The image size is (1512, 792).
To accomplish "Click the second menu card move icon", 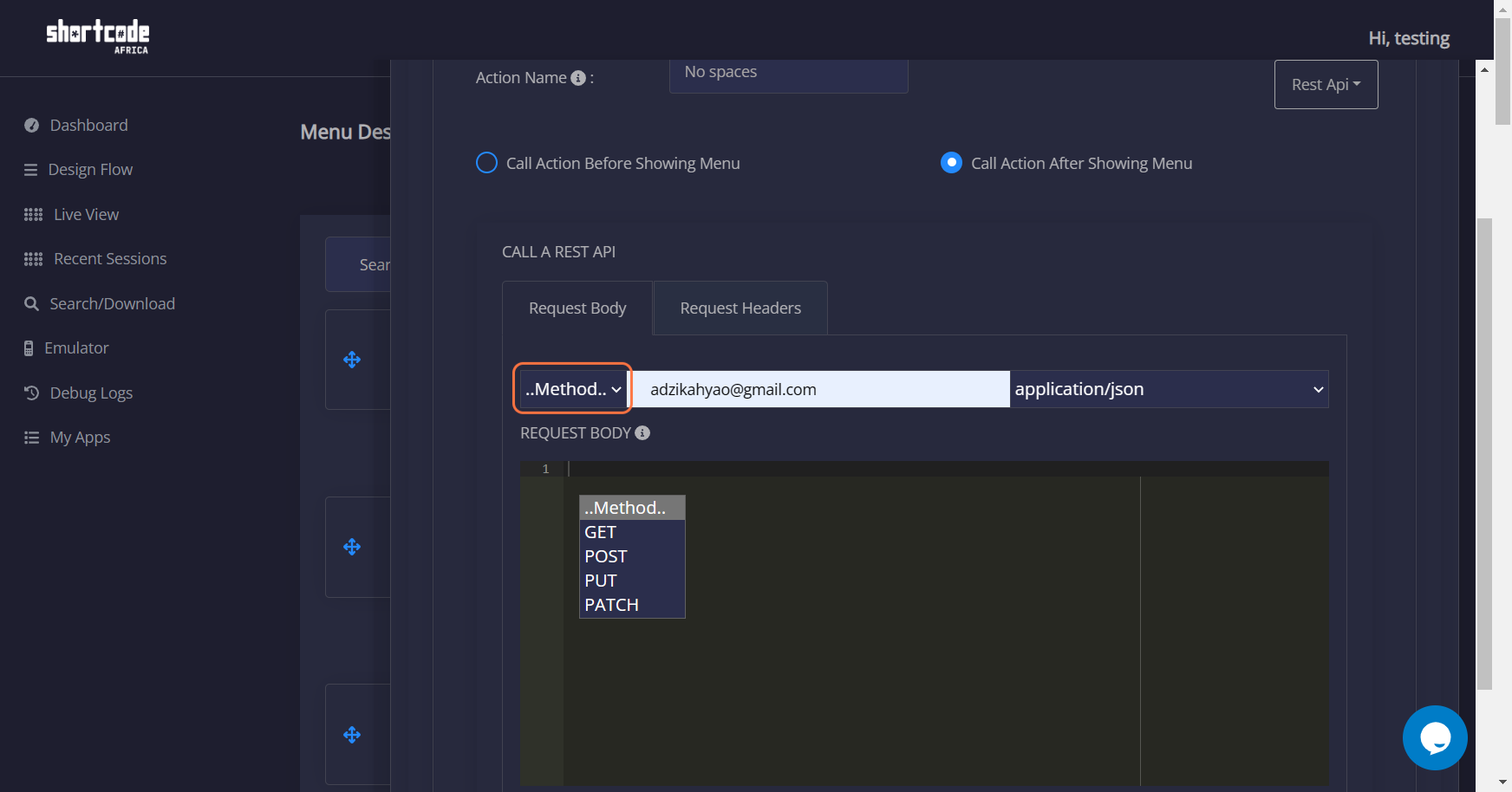I will click(x=352, y=547).
